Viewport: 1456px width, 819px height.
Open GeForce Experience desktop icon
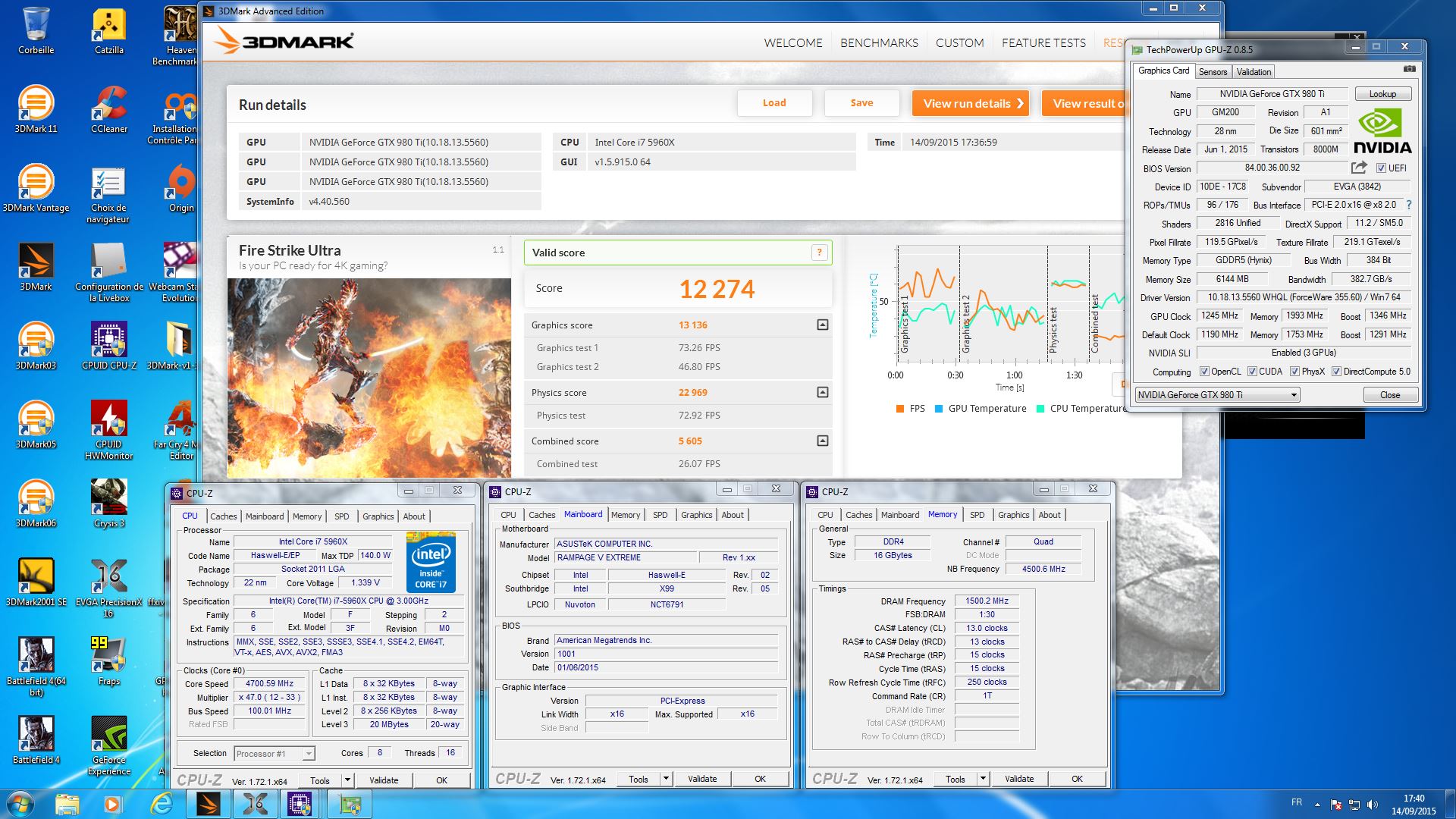[108, 746]
